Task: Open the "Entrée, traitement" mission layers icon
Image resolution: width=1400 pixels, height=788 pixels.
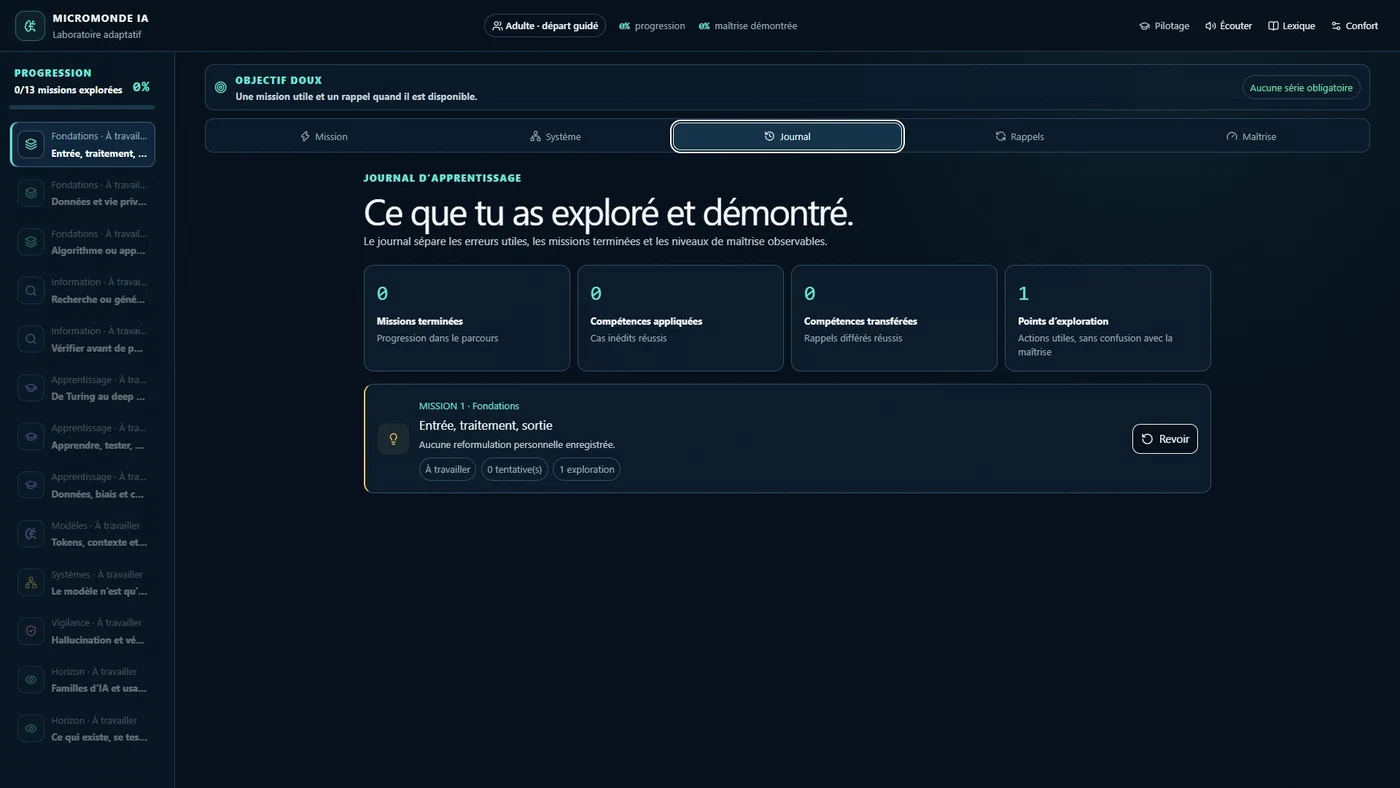Action: point(31,144)
